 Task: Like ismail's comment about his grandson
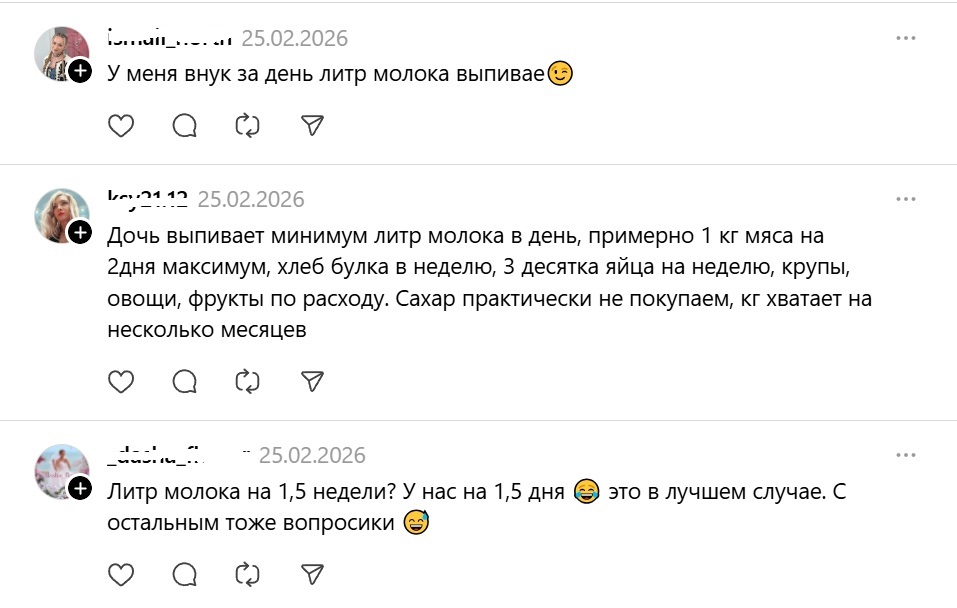[x=120, y=127]
